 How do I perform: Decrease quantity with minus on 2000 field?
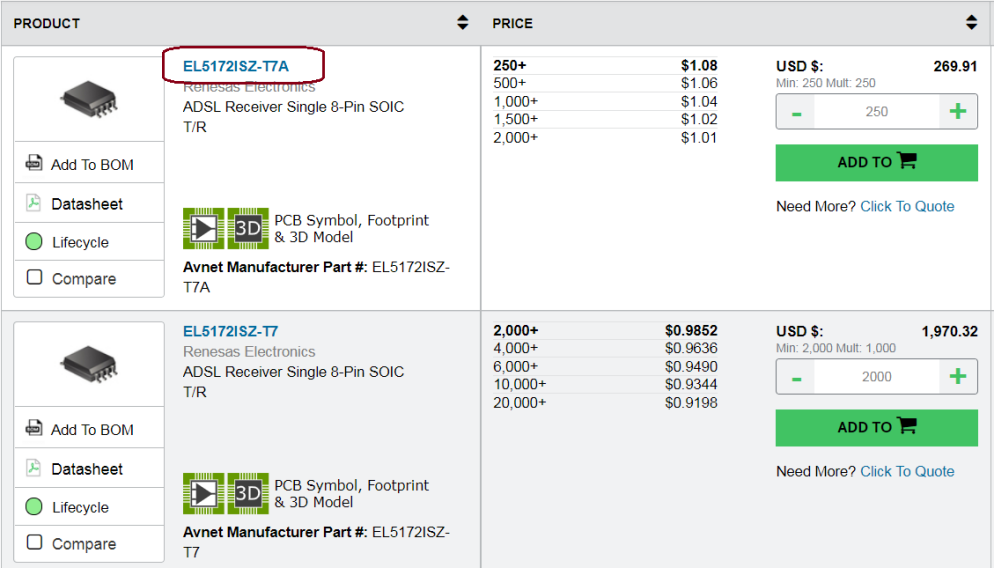coord(796,377)
